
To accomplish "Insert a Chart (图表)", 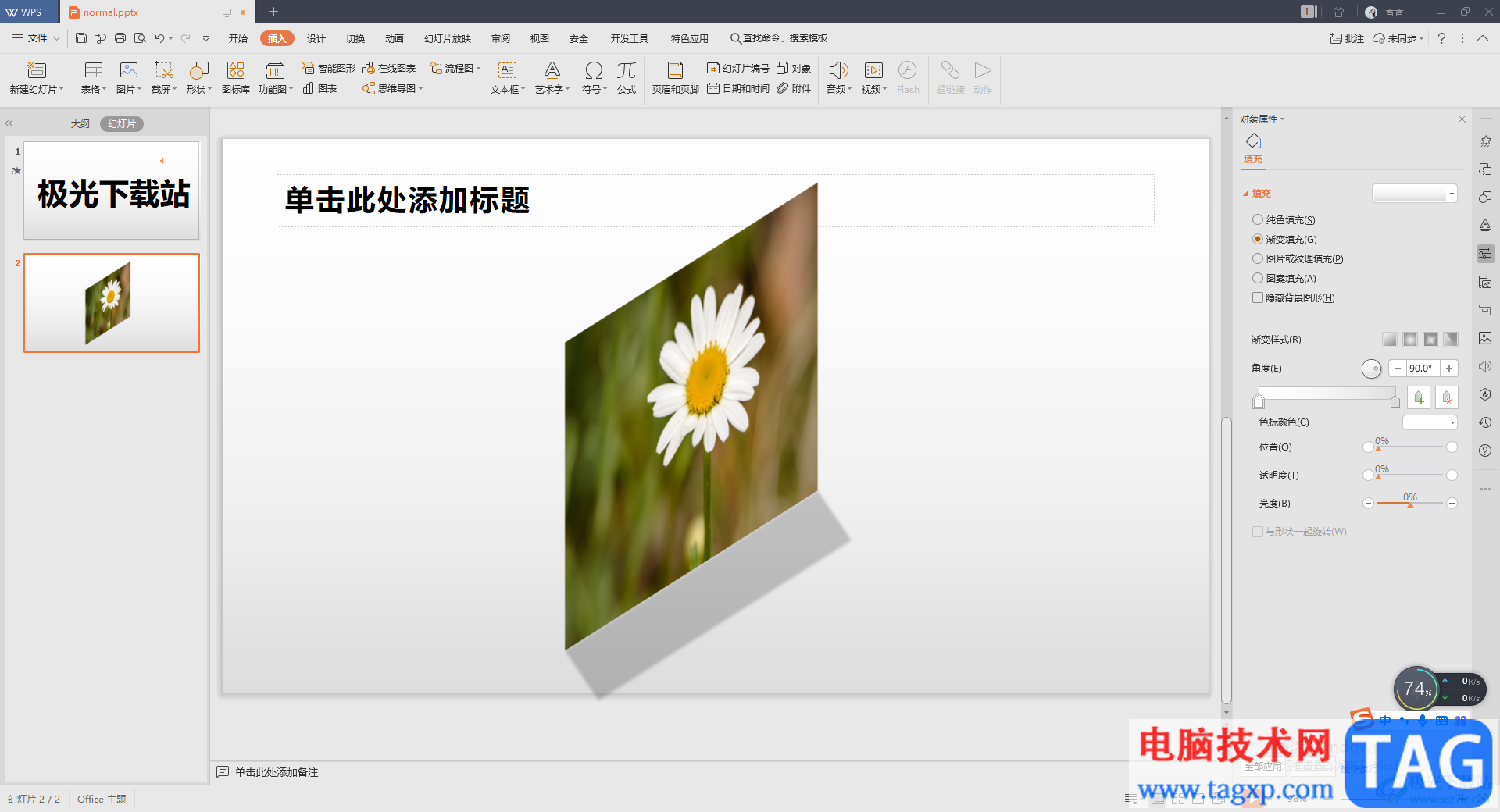I will click(320, 88).
